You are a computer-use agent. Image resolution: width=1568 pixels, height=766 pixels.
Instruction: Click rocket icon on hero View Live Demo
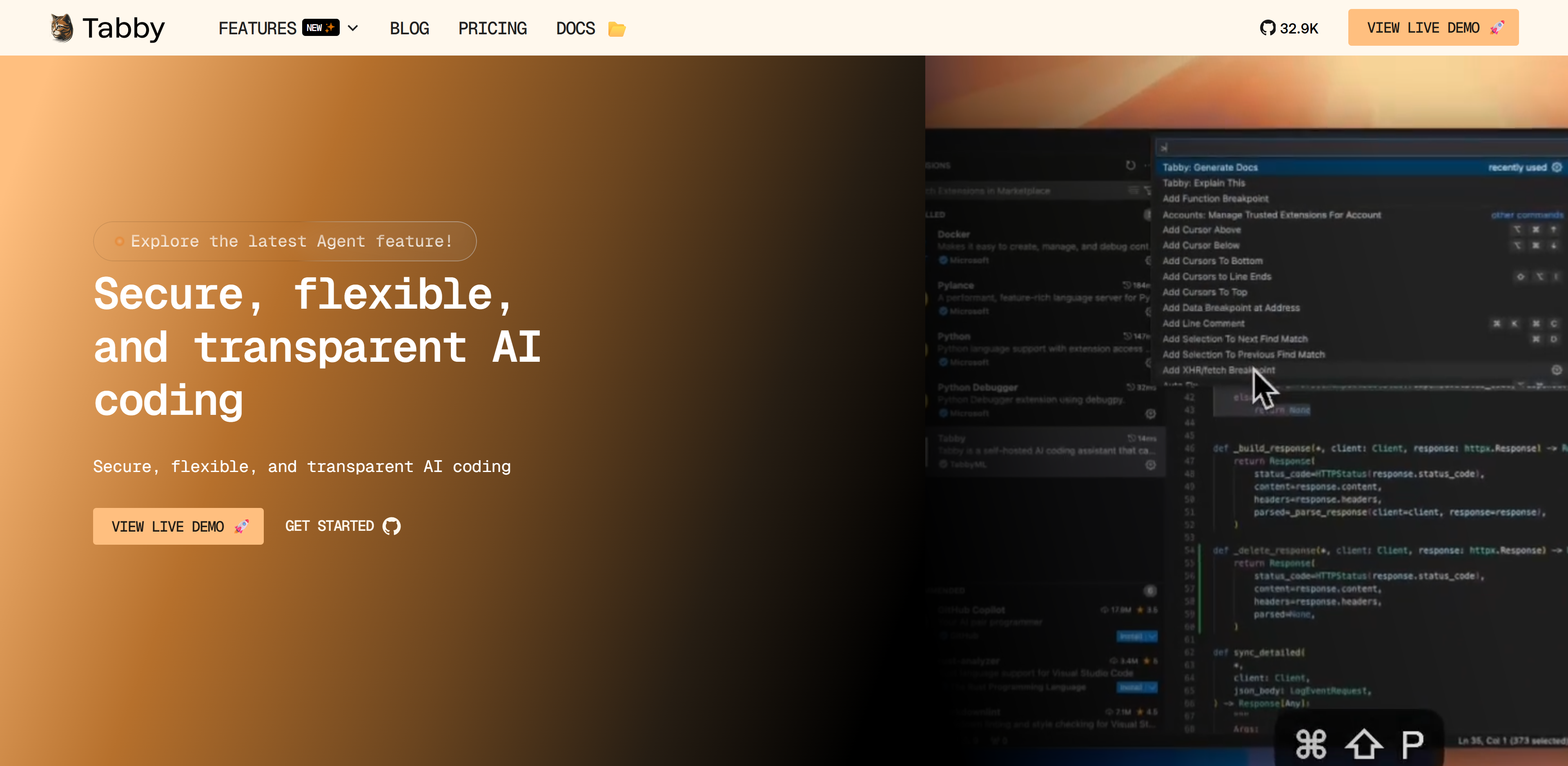coord(242,527)
